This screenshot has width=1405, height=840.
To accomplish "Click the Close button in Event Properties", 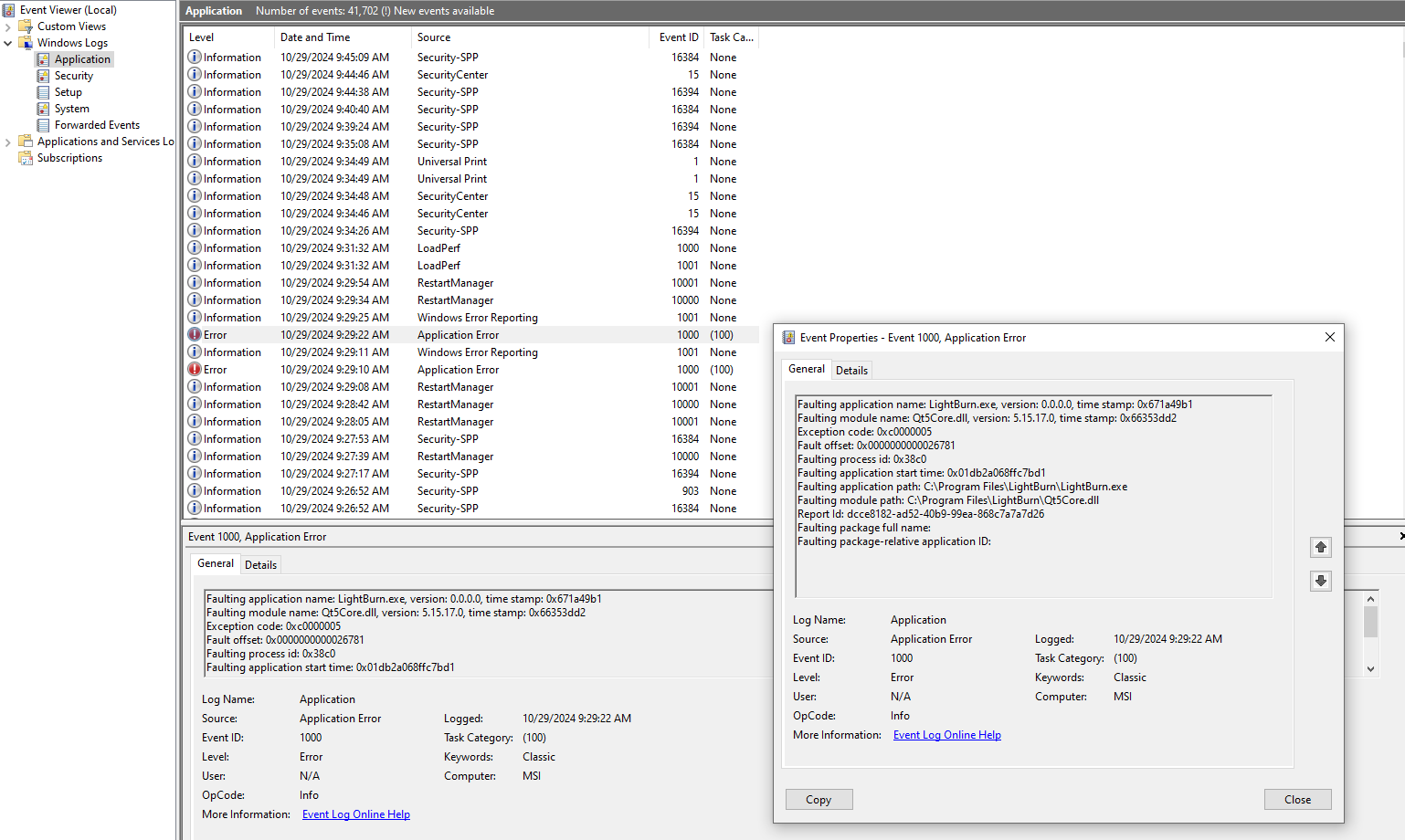I will click(x=1297, y=800).
